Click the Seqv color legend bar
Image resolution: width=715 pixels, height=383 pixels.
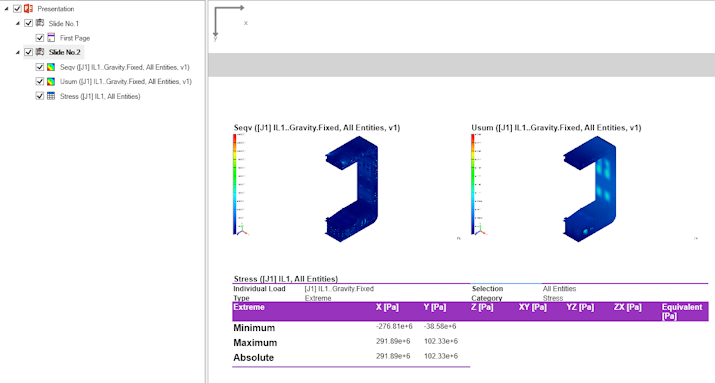point(235,184)
